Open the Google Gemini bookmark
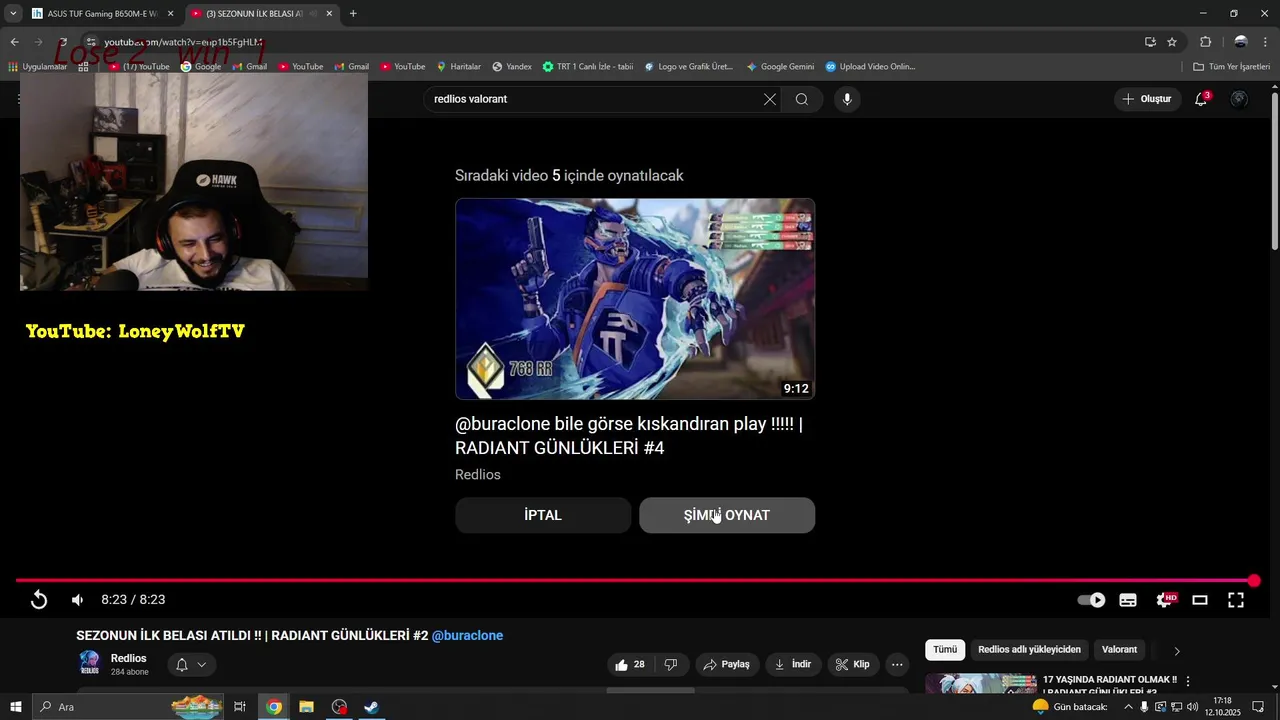Image resolution: width=1280 pixels, height=720 pixels. coord(780,67)
